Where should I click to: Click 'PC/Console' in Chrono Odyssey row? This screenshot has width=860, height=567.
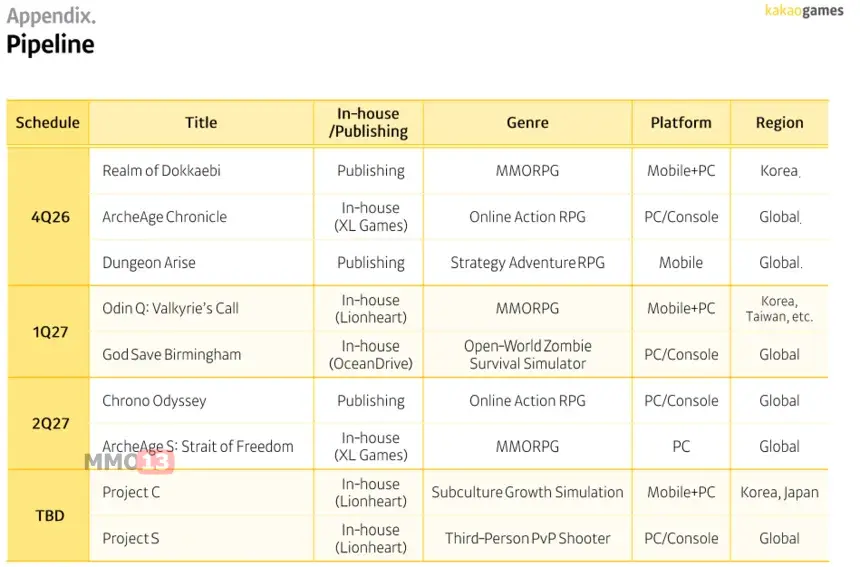681,401
